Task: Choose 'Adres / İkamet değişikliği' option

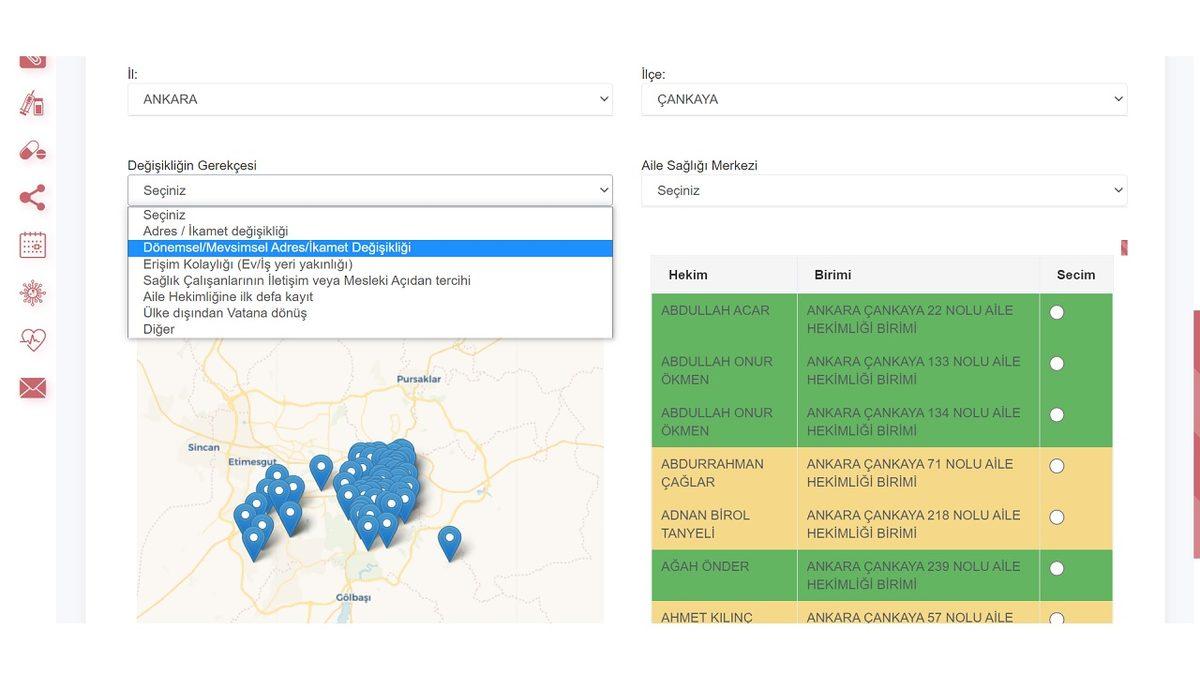Action: [x=215, y=231]
